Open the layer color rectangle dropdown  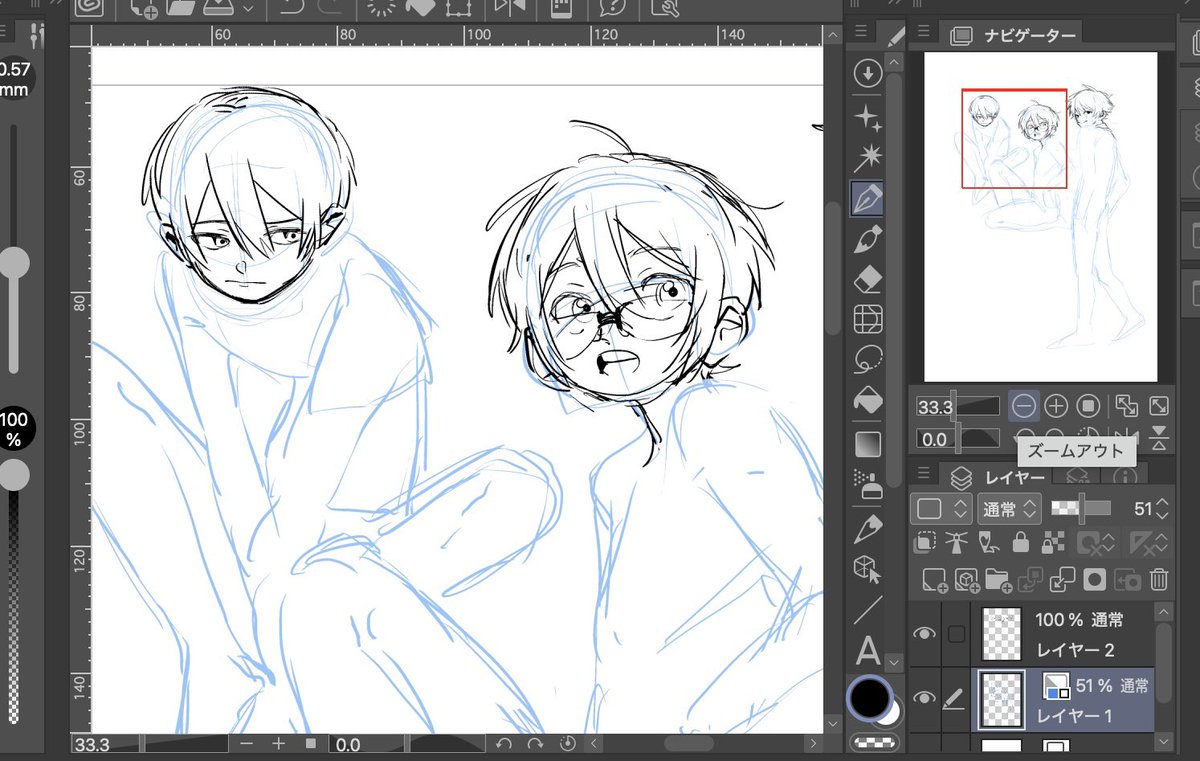pos(941,509)
